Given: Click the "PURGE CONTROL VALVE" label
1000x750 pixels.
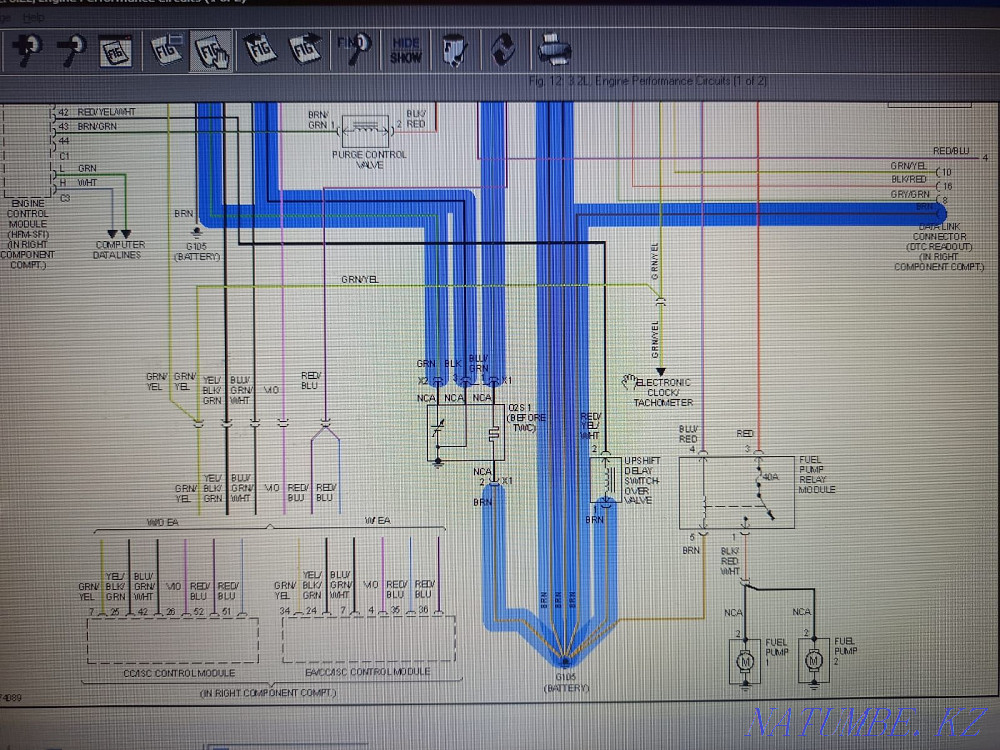Looking at the screenshot, I should [369, 159].
